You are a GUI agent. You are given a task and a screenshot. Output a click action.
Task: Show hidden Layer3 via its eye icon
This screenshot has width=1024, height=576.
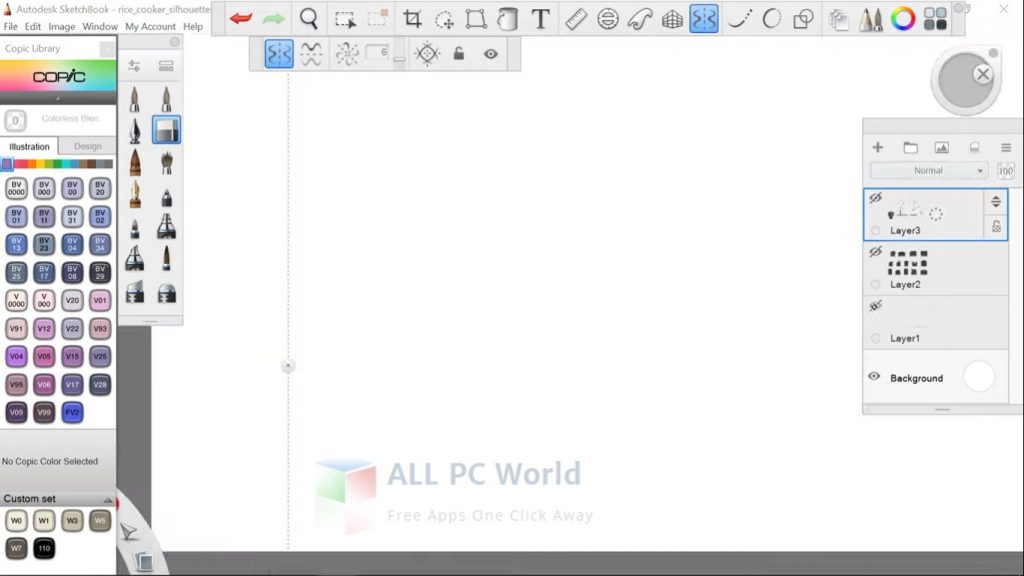[875, 197]
